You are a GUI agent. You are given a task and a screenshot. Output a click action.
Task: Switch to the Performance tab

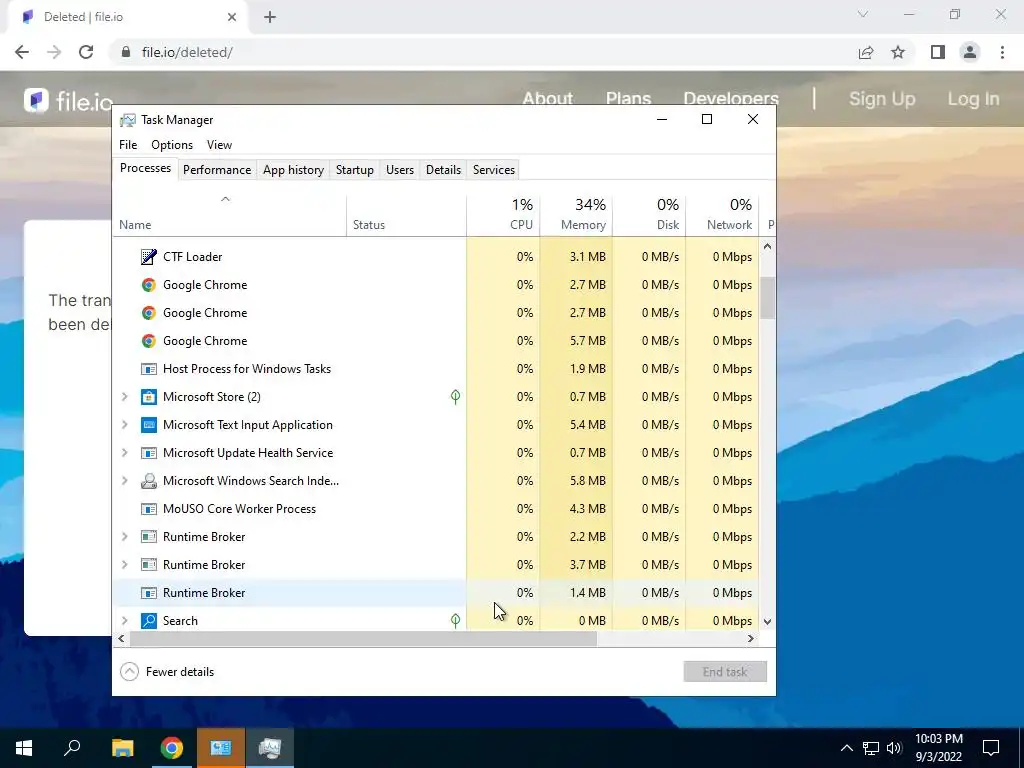[217, 170]
